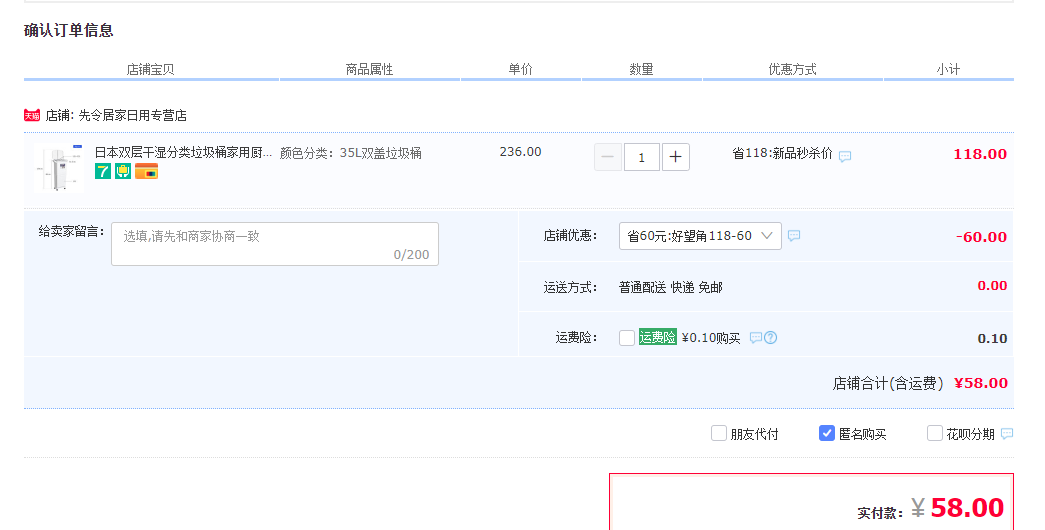This screenshot has width=1045, height=530.
Task: Click the 店铺宝贝 column header
Action: (x=151, y=69)
